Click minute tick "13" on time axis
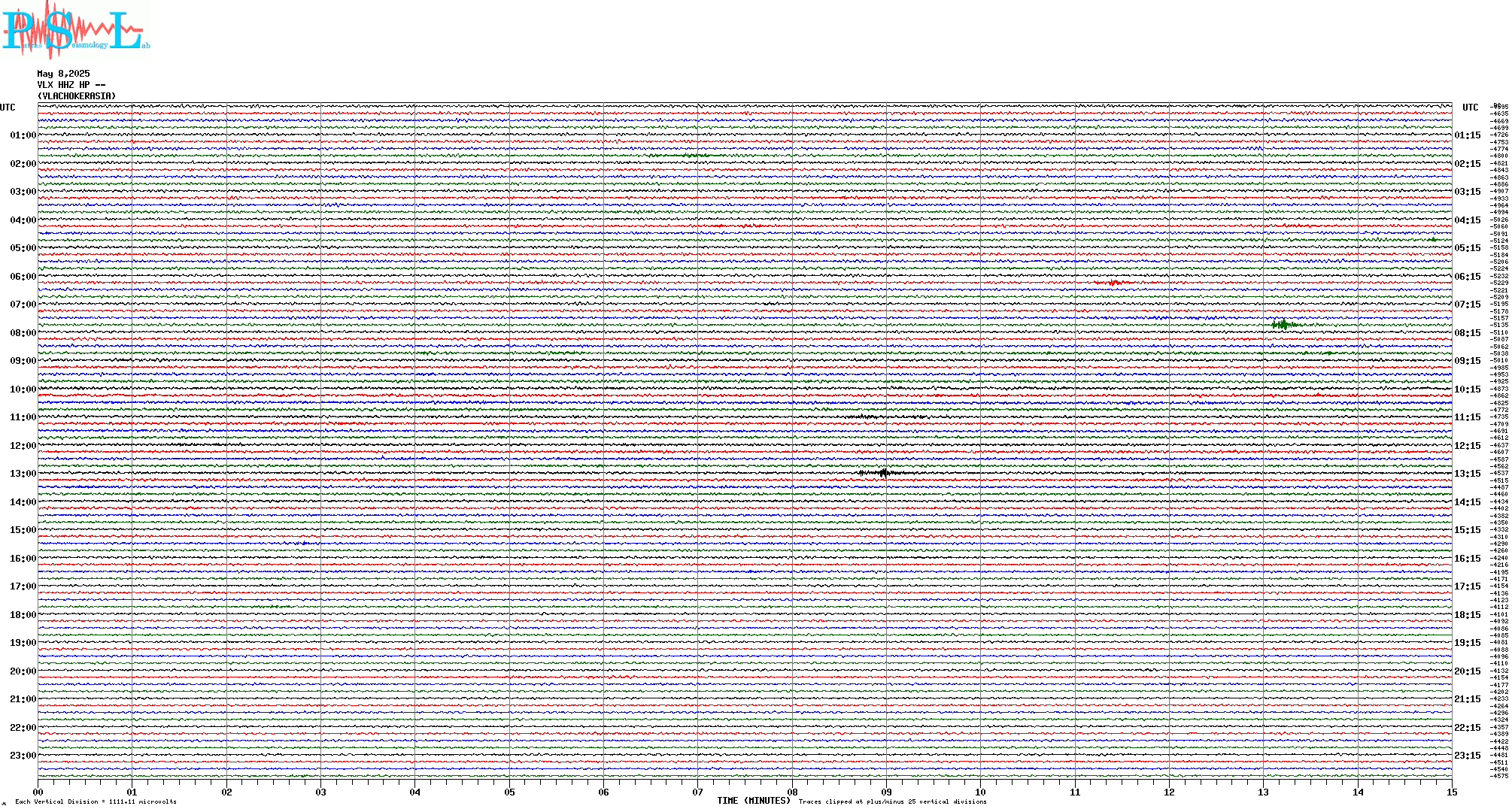 point(1264,792)
